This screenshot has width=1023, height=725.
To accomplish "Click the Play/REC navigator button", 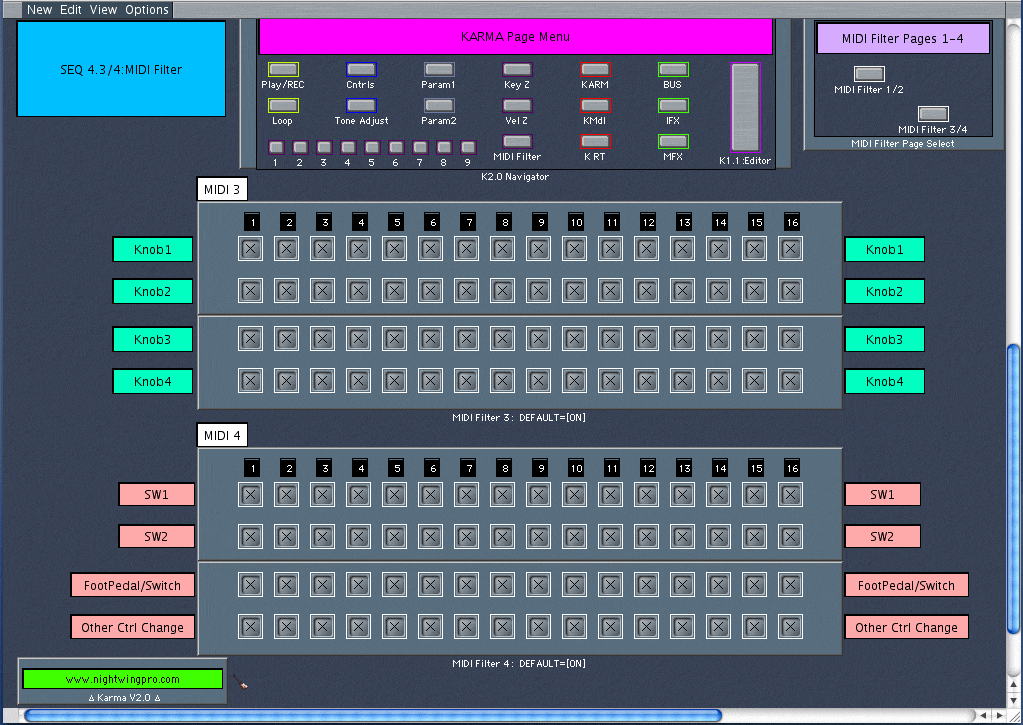I will (283, 70).
